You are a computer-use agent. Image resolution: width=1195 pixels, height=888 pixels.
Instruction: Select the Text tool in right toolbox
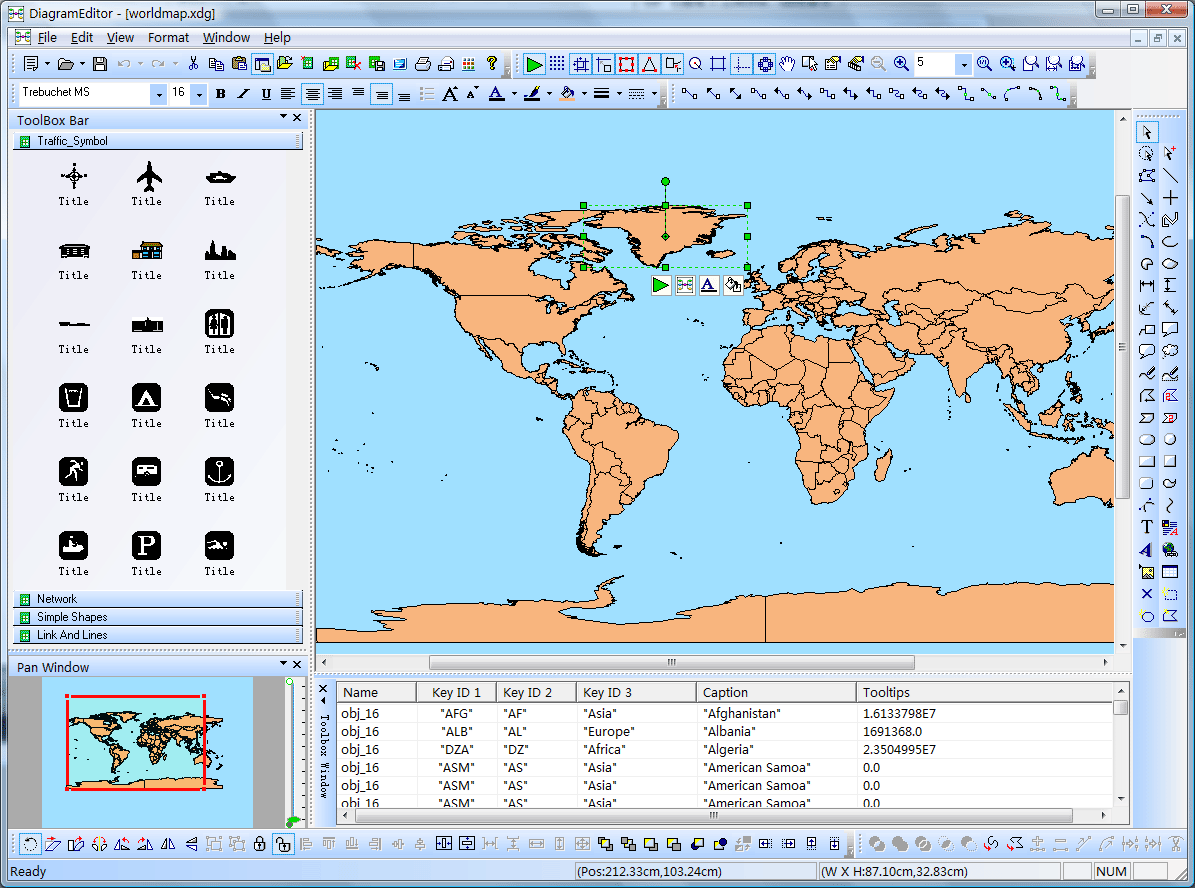point(1147,527)
